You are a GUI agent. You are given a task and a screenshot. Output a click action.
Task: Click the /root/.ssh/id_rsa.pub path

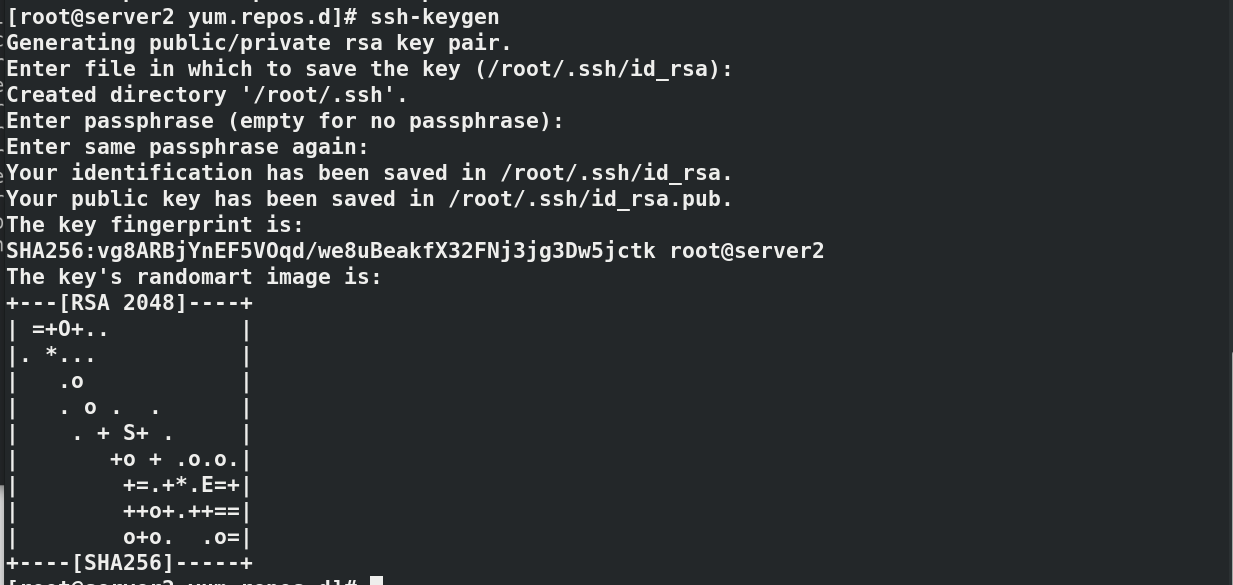pos(590,199)
